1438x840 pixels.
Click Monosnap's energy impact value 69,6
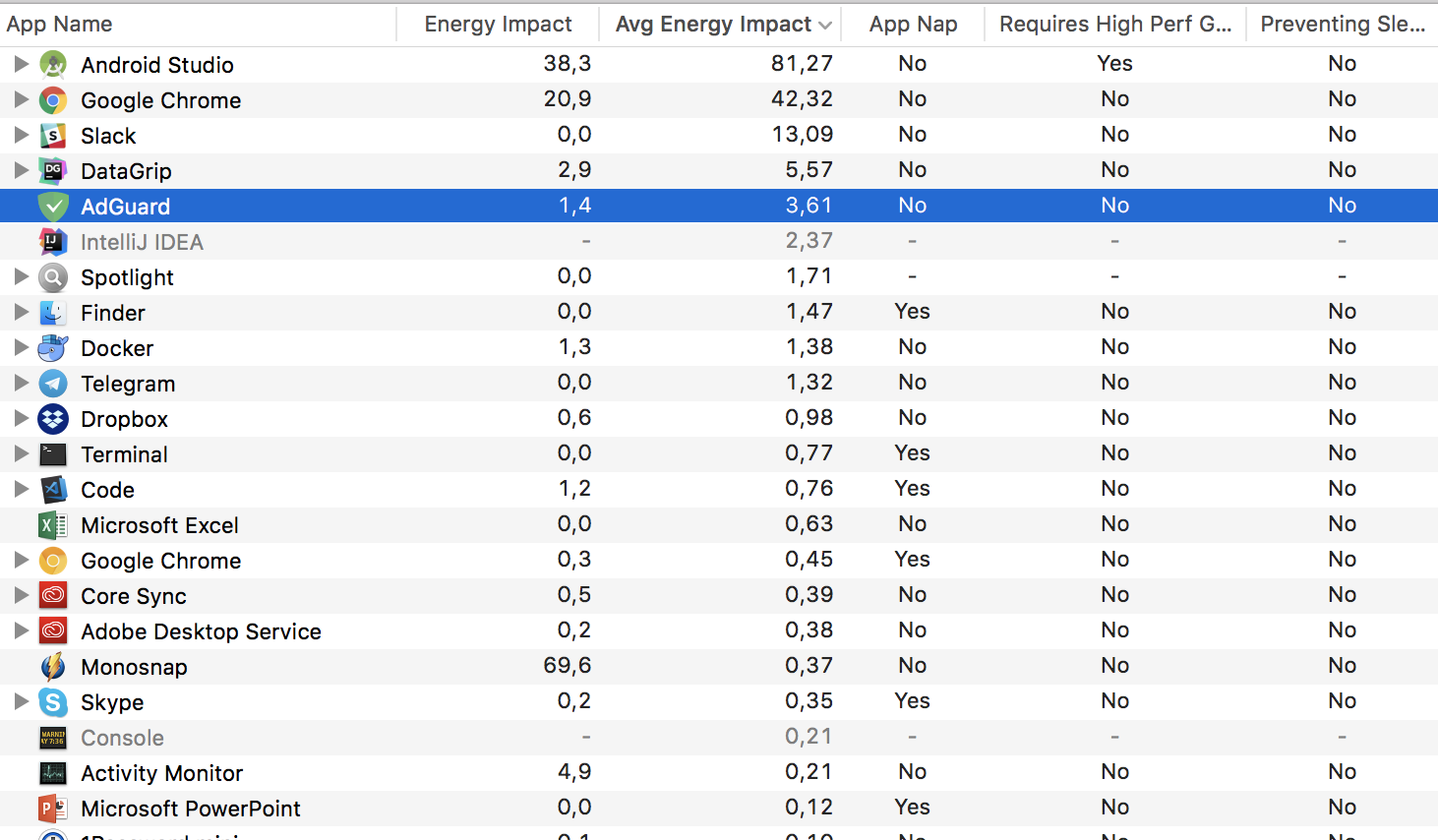(x=568, y=666)
